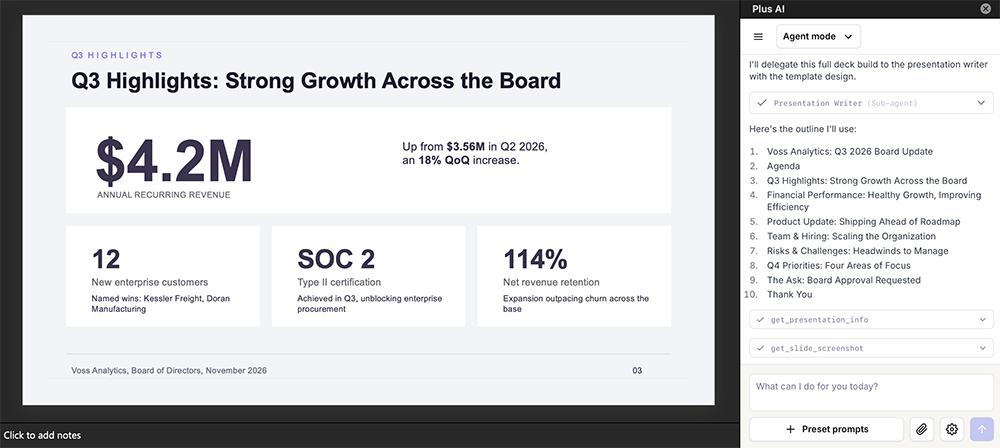This screenshot has width=1000, height=448.
Task: Expand the get_slide_screenshot step
Action: point(871,348)
